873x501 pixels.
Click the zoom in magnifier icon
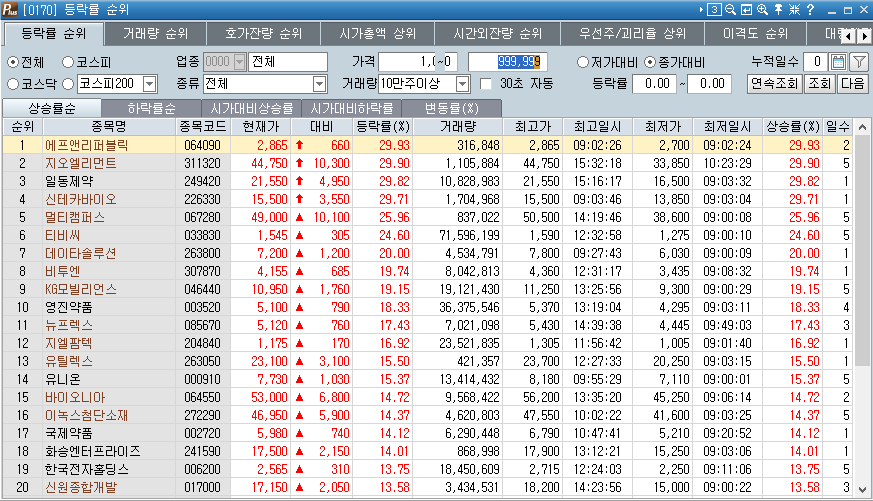[x=762, y=9]
